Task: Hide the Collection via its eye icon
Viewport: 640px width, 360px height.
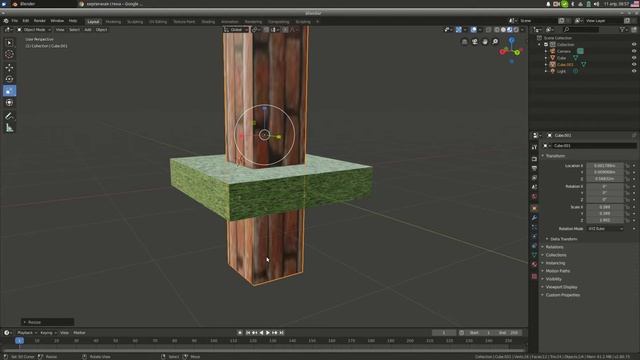Action: pyautogui.click(x=634, y=44)
